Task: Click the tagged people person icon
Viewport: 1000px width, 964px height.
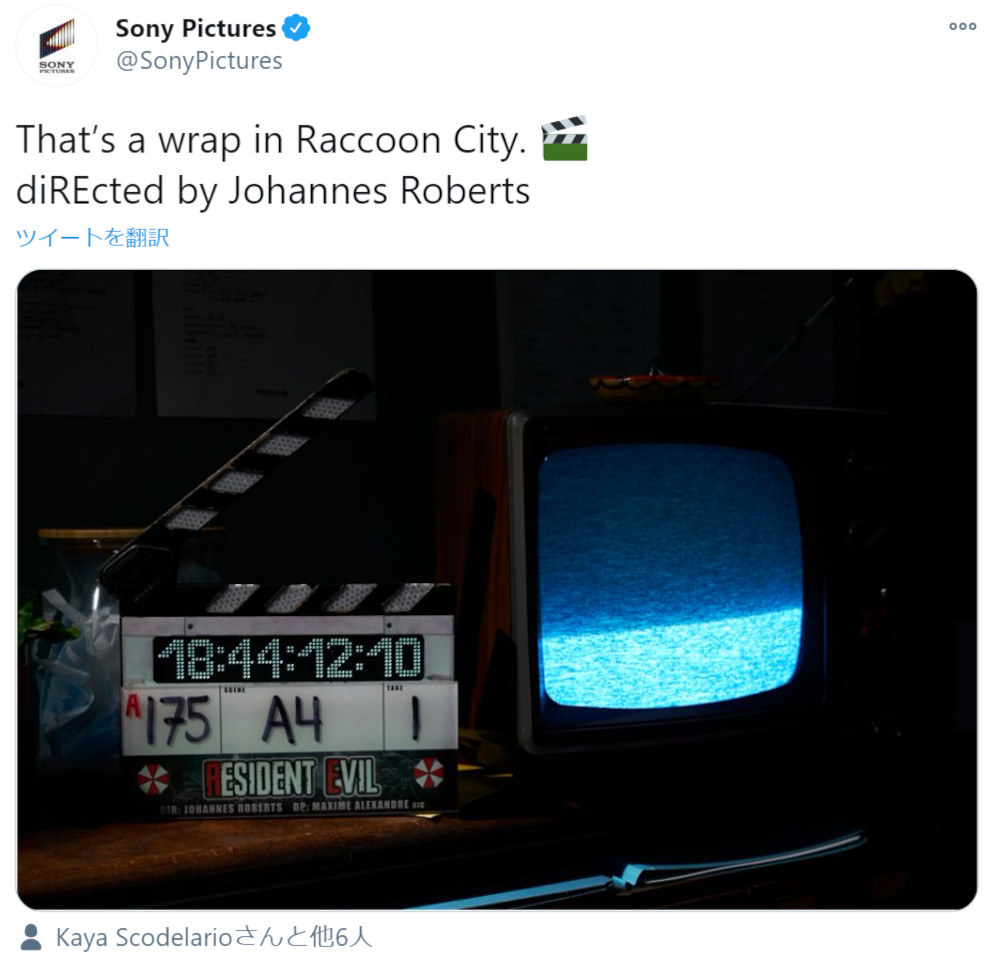Action: (x=31, y=937)
